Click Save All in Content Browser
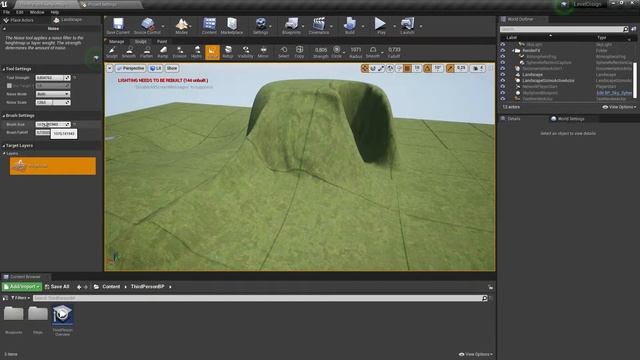 point(57,287)
